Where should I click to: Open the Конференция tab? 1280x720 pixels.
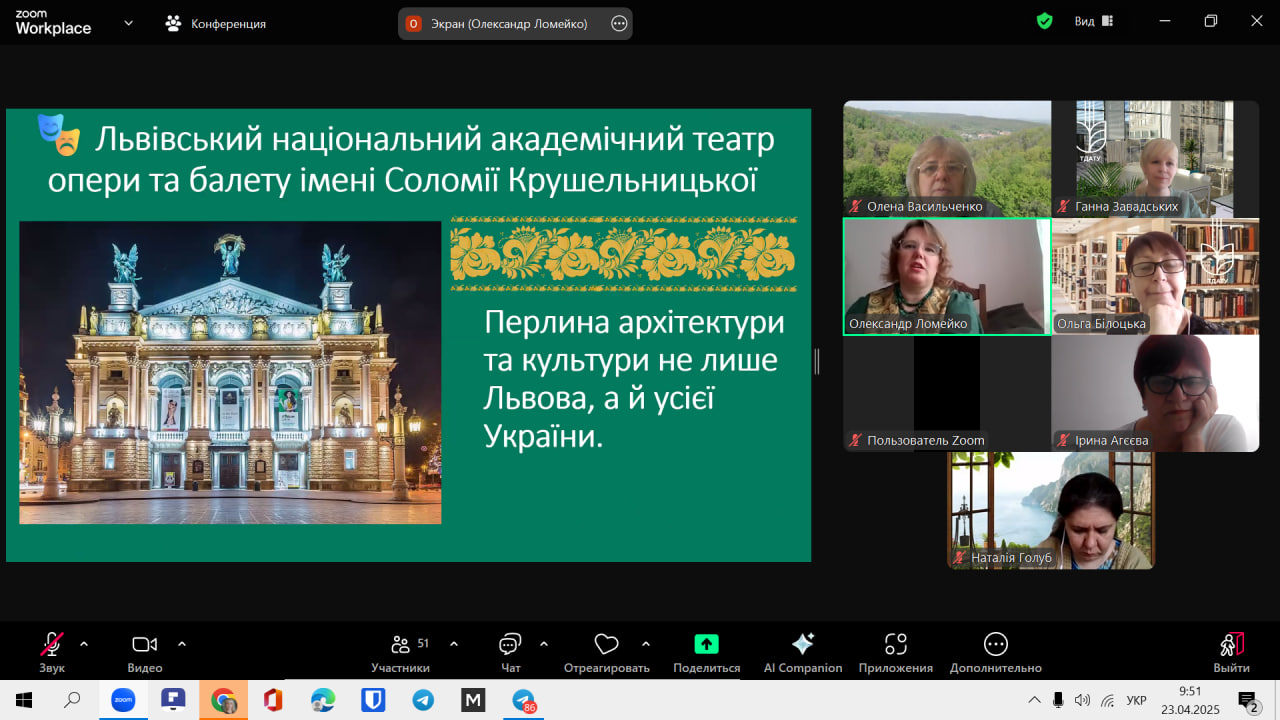coord(217,23)
